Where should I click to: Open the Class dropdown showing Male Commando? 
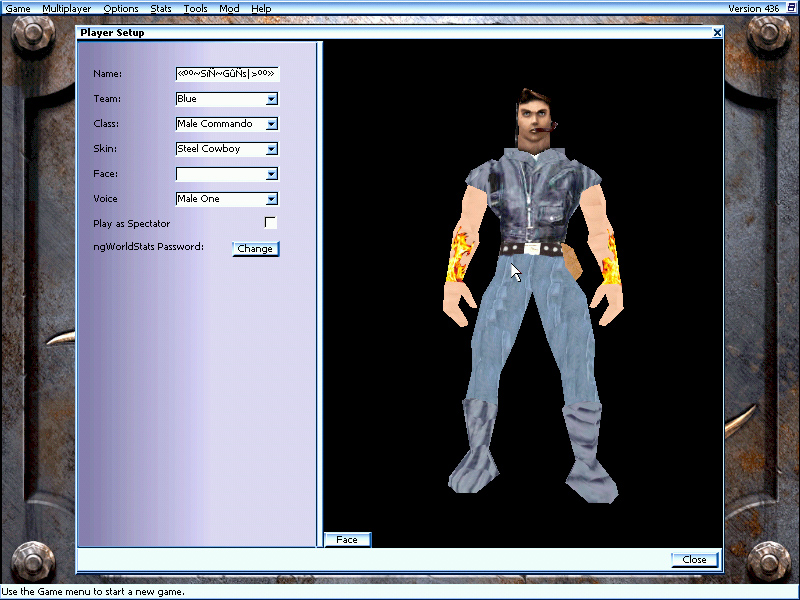(x=271, y=123)
